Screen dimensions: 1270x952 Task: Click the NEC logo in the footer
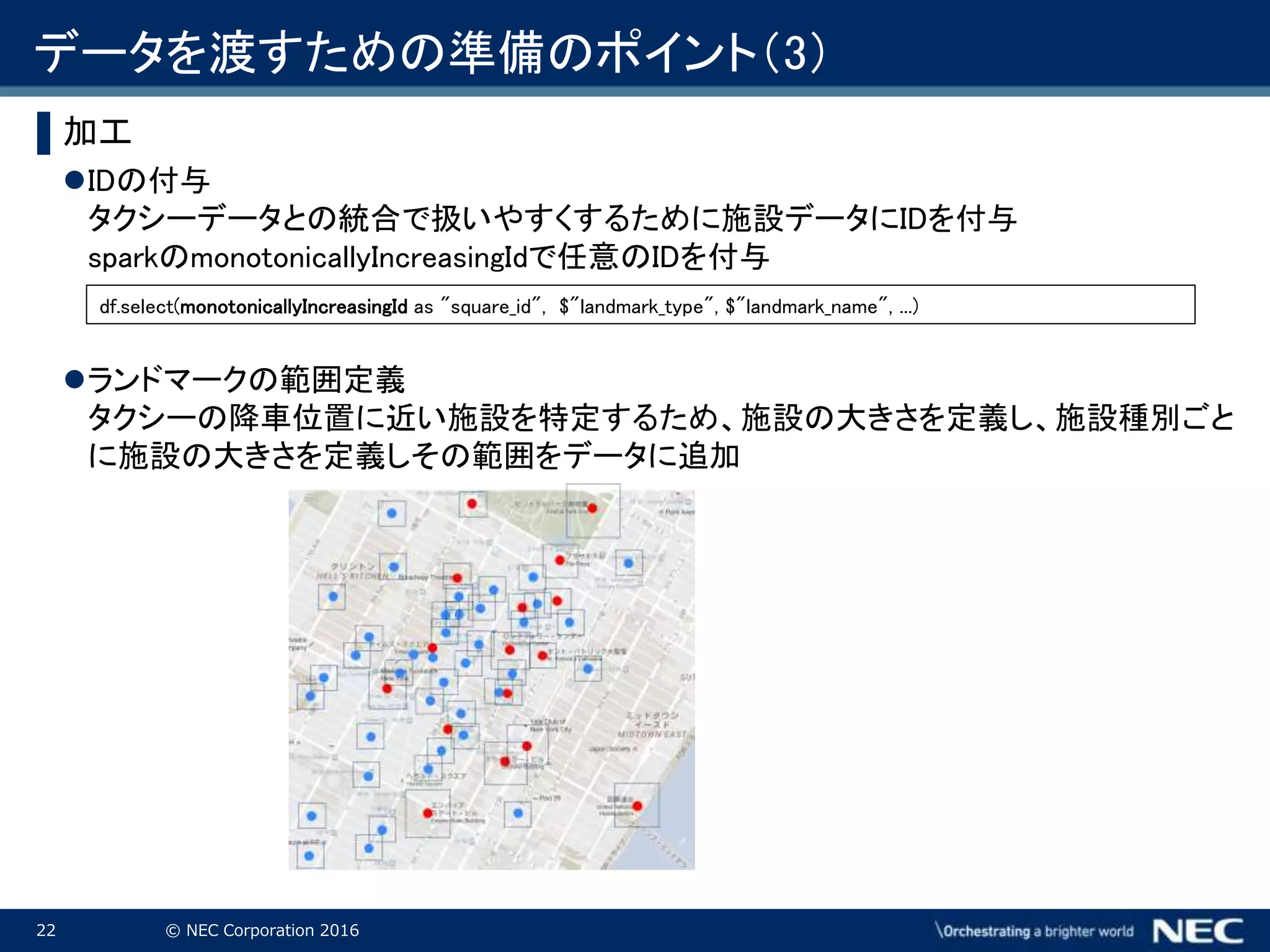pyautogui.click(x=1198, y=931)
